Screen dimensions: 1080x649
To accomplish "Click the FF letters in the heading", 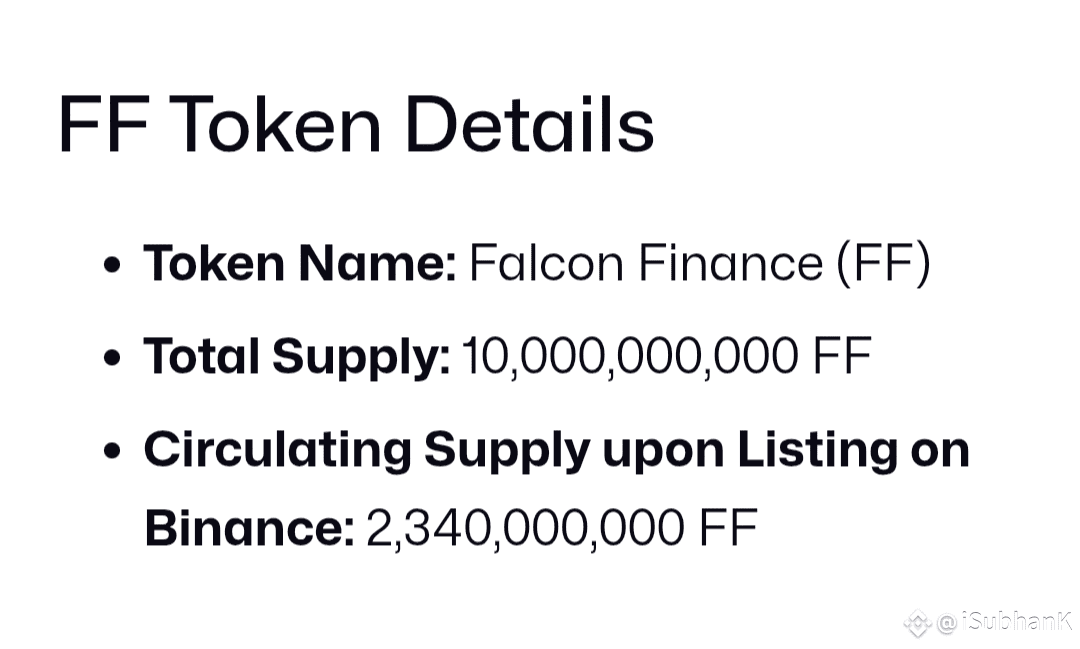I will point(104,124).
